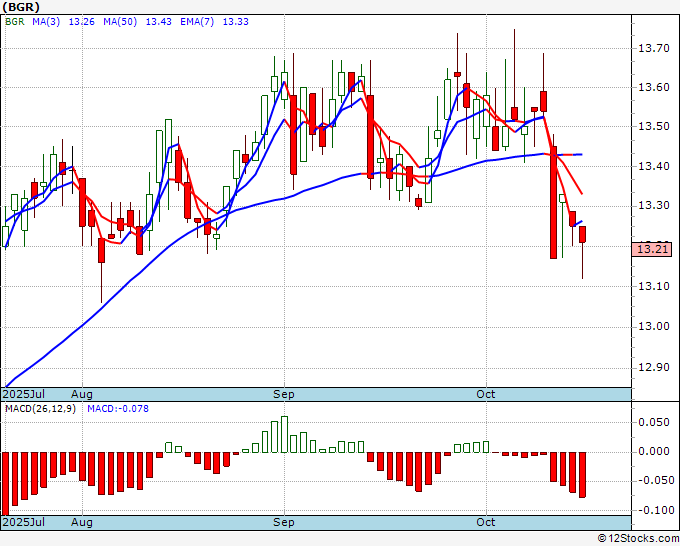Click the 13.00 price axis label
Screen dimensions: 680x546
click(x=654, y=327)
